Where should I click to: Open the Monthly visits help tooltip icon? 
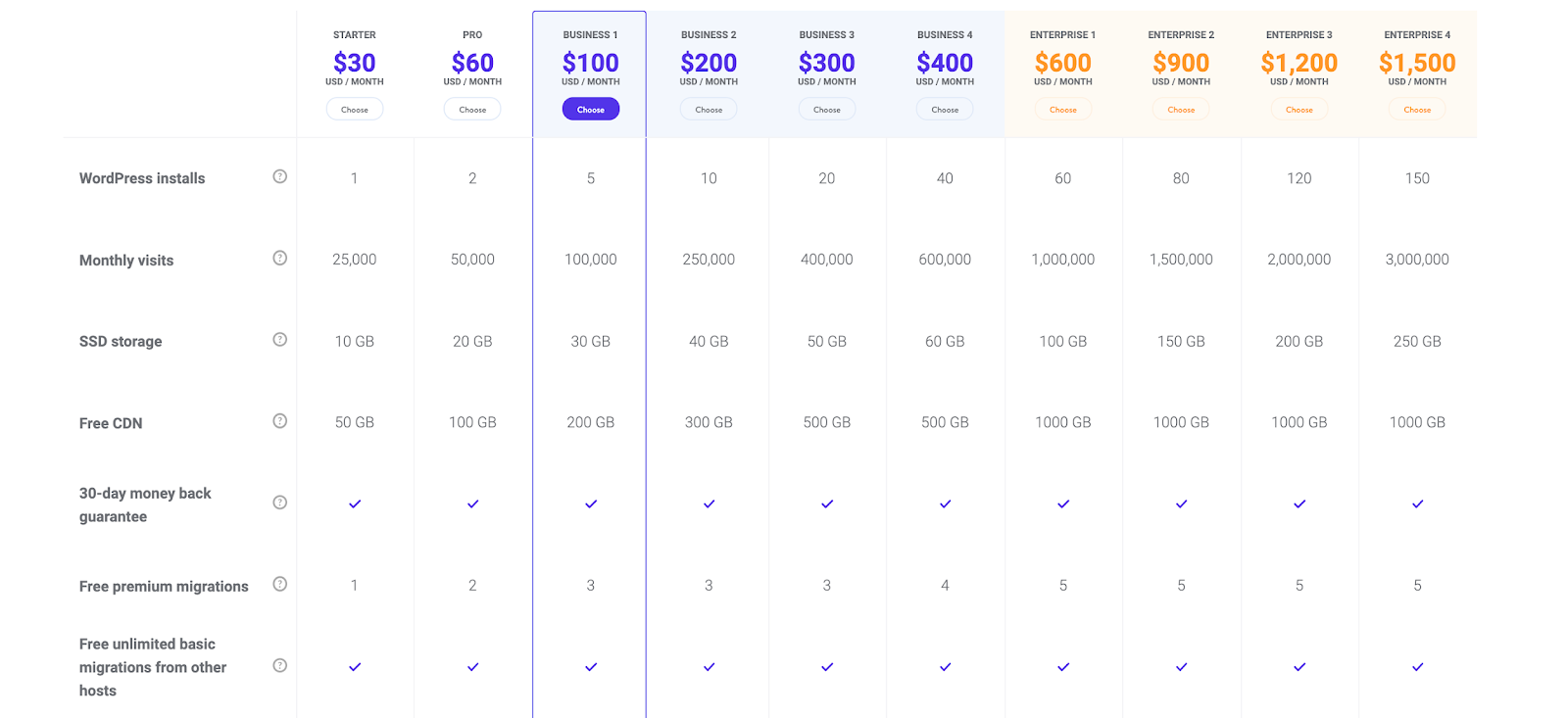(x=280, y=258)
